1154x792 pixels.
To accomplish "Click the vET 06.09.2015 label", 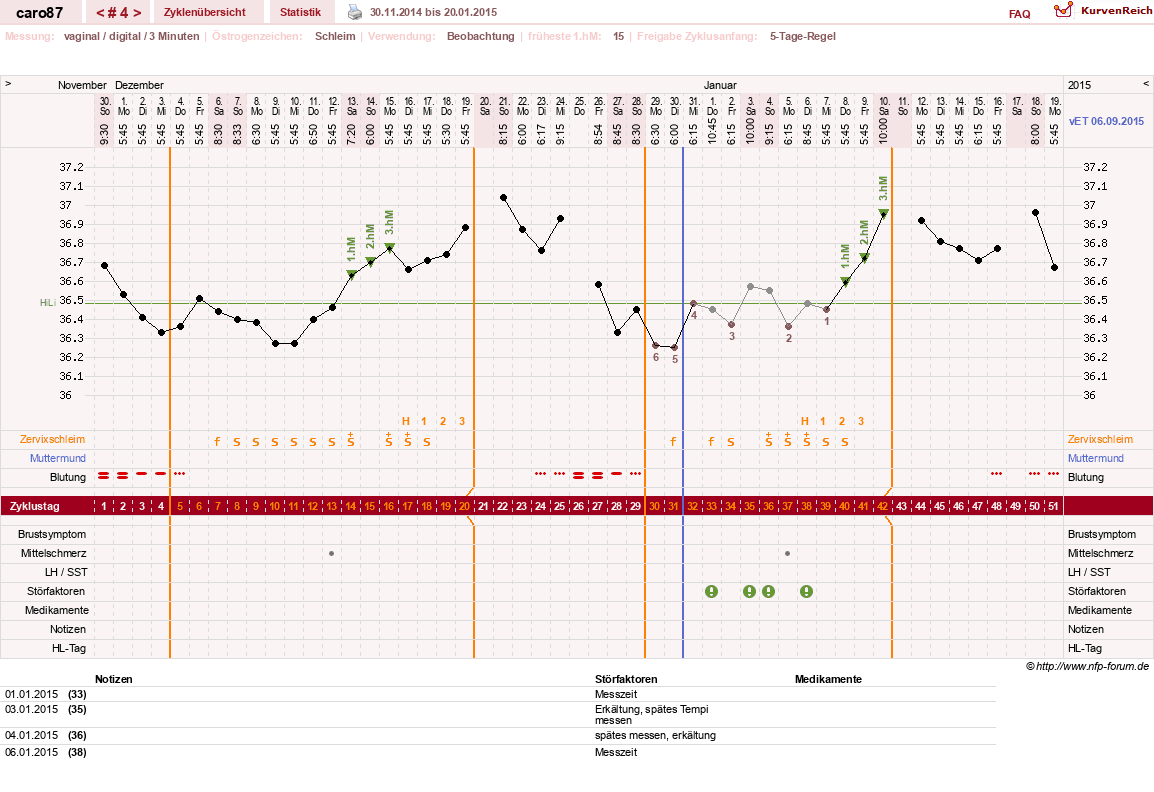I will point(1106,121).
